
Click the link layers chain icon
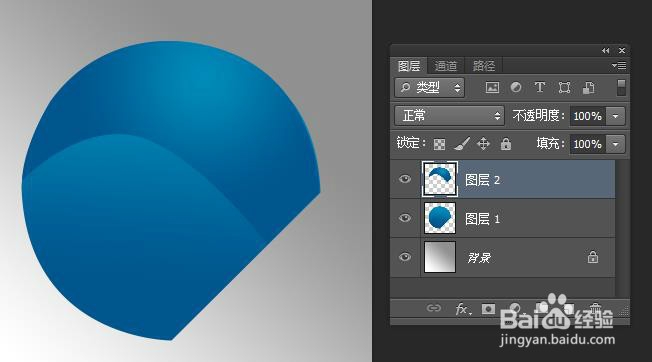[x=434, y=308]
